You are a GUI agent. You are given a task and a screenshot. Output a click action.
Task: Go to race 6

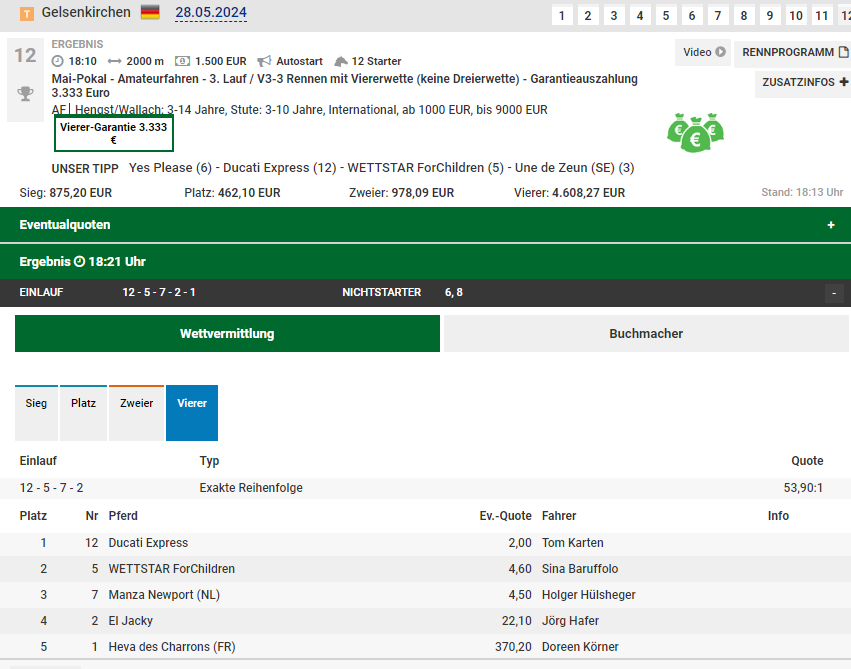click(x=692, y=16)
